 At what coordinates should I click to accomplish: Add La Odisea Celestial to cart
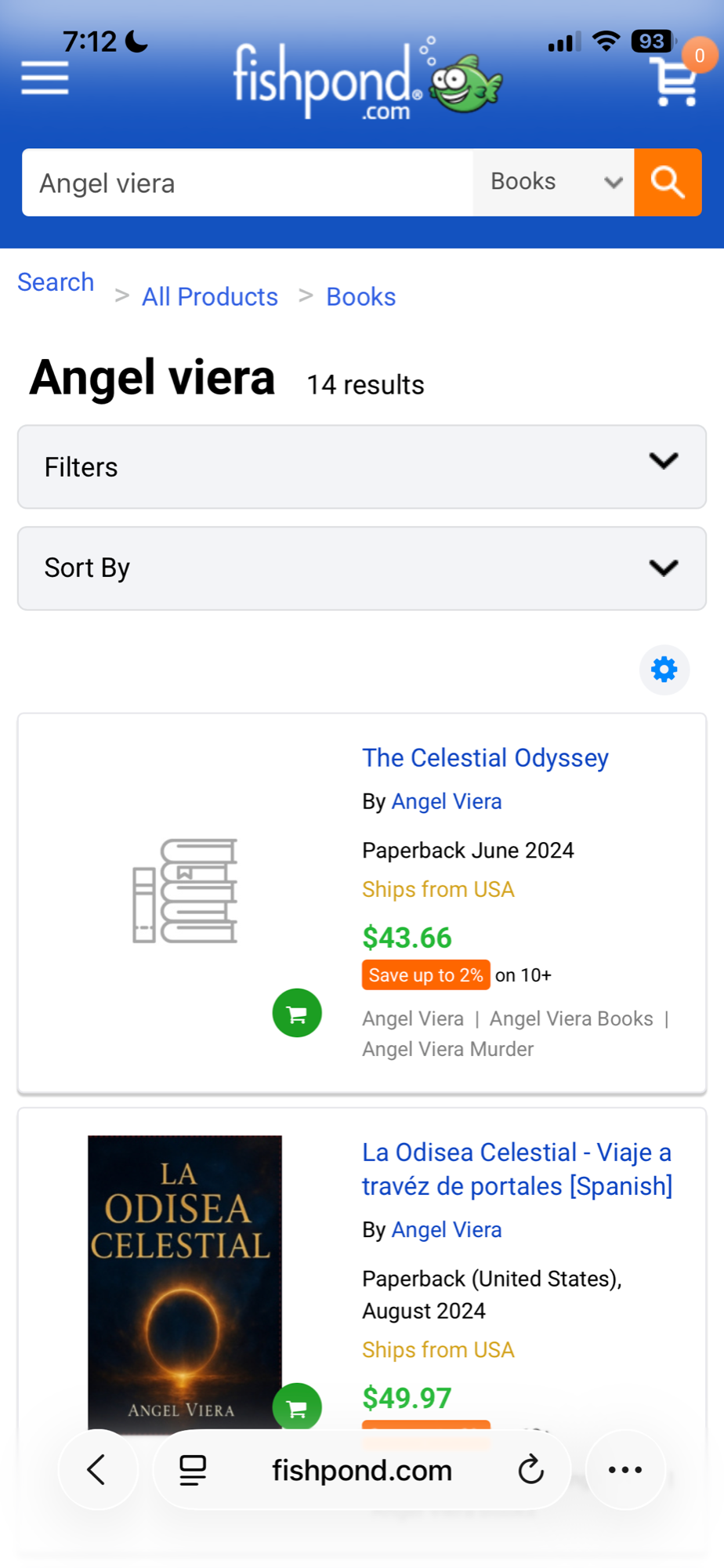(x=297, y=1407)
